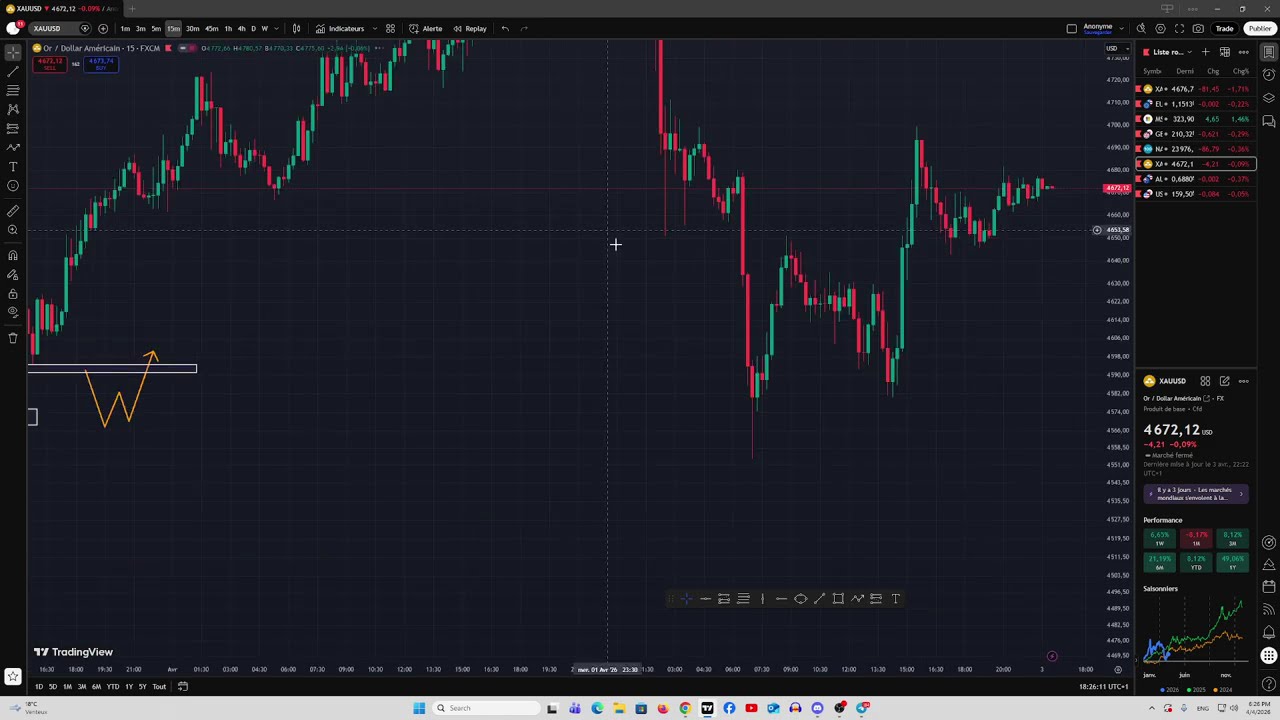Select the 5m timeframe
Image resolution: width=1280 pixels, height=720 pixels.
pos(156,28)
